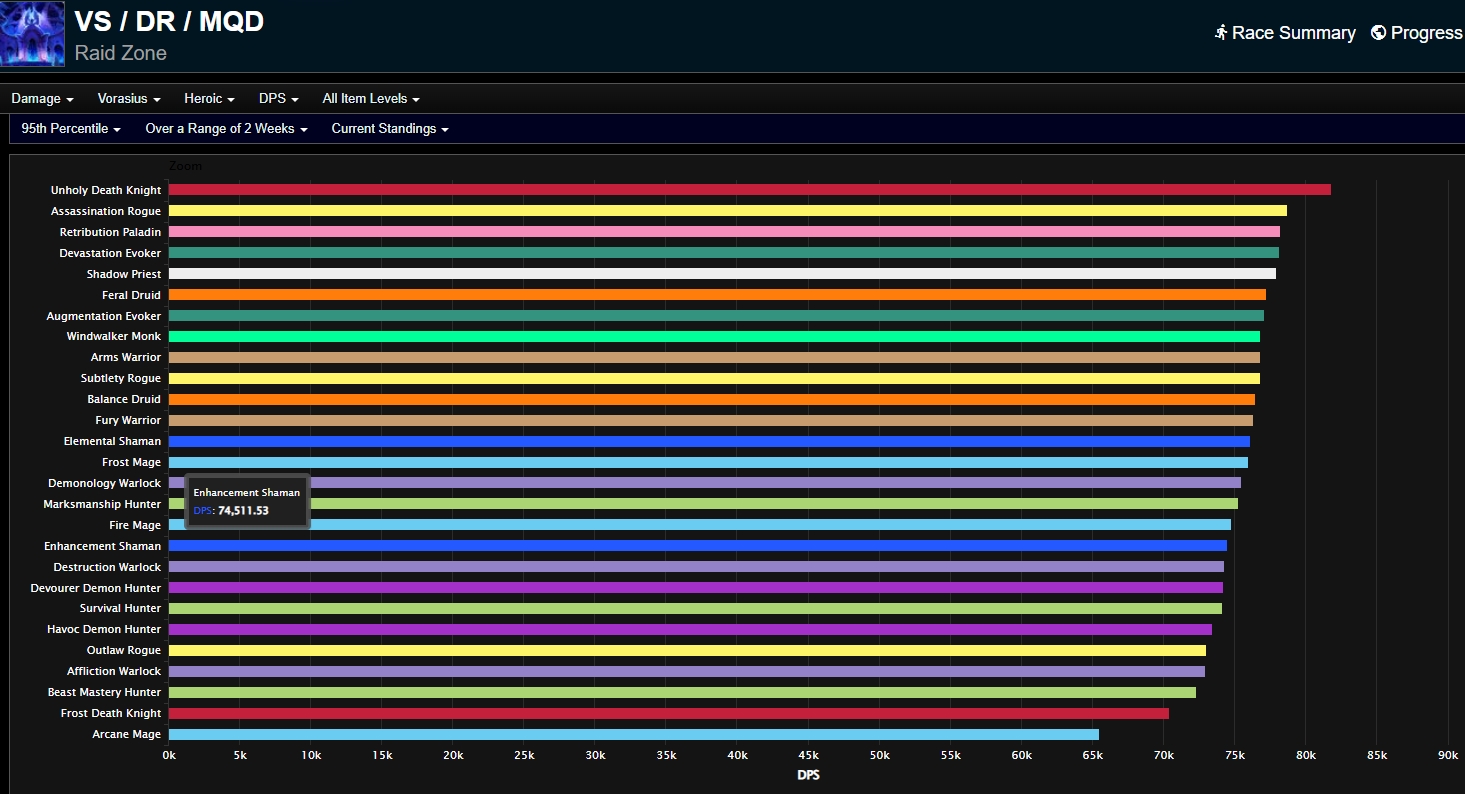This screenshot has height=794, width=1465.
Task: Click the Frost Death Knight bar
Action: point(668,713)
